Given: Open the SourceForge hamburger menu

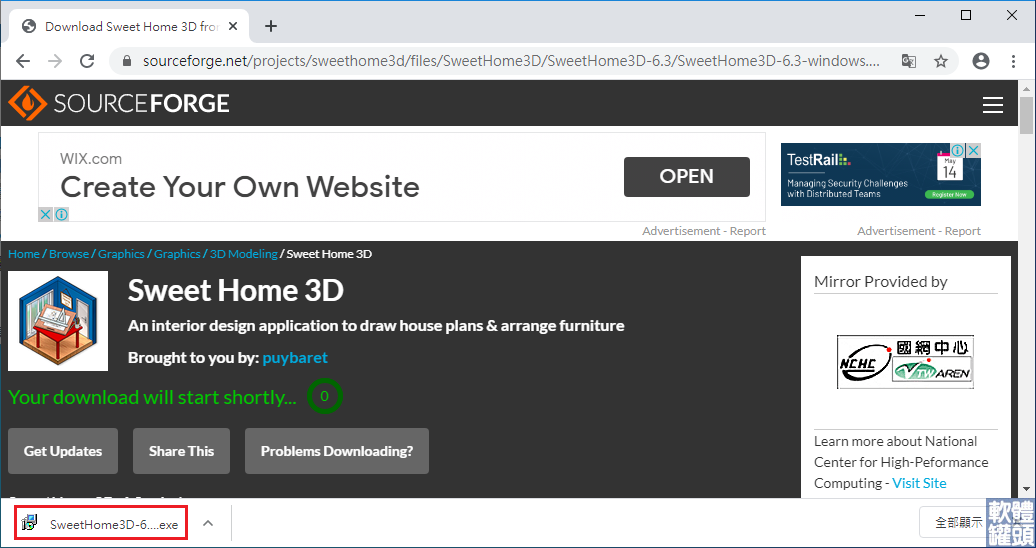Looking at the screenshot, I should 992,104.
